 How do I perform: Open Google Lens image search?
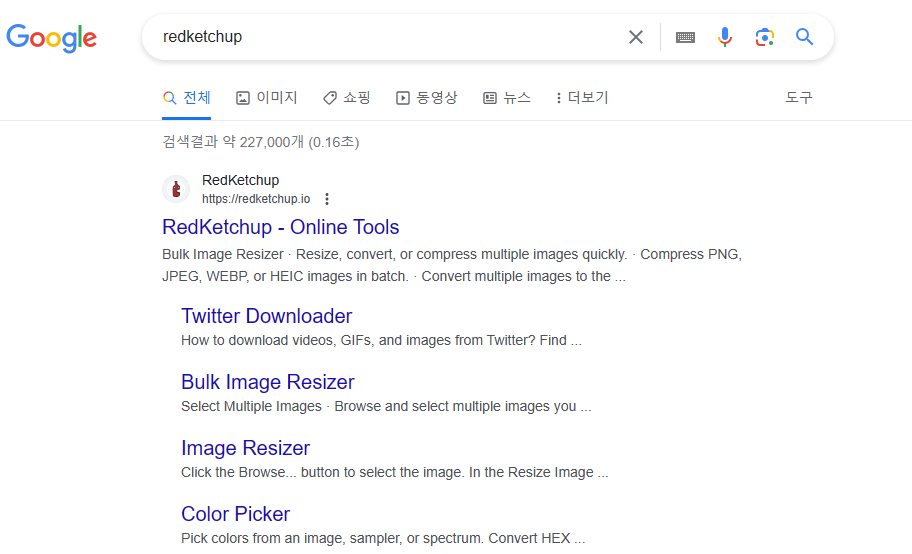(764, 37)
